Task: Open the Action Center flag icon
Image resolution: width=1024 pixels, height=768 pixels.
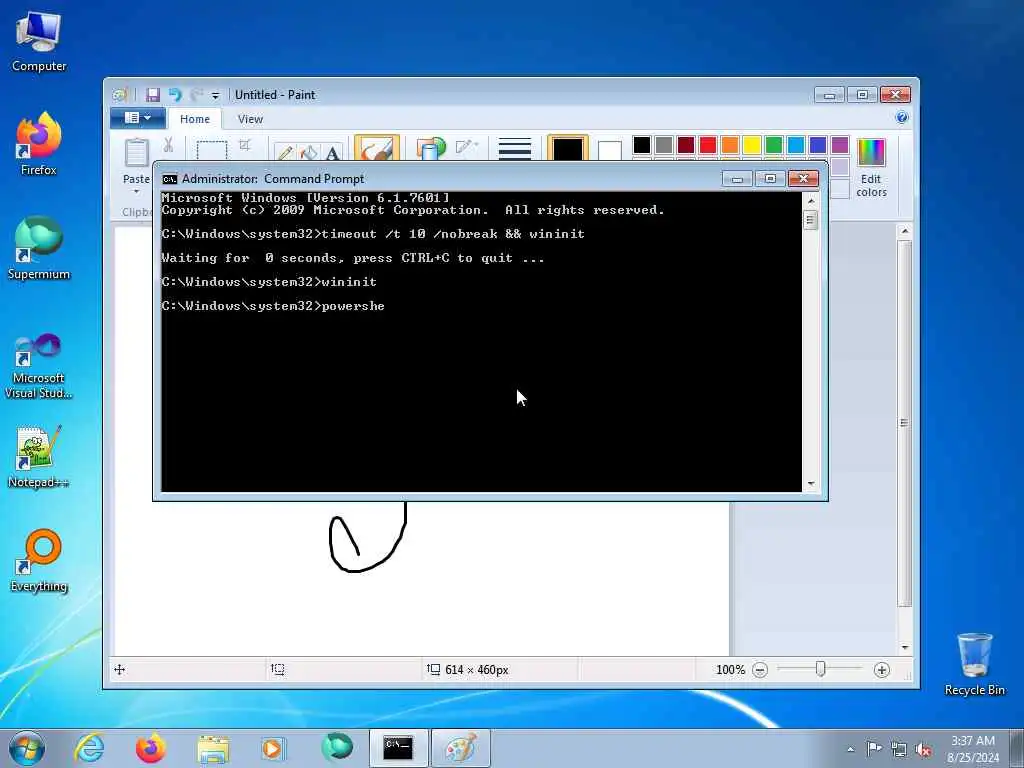Action: [x=874, y=748]
